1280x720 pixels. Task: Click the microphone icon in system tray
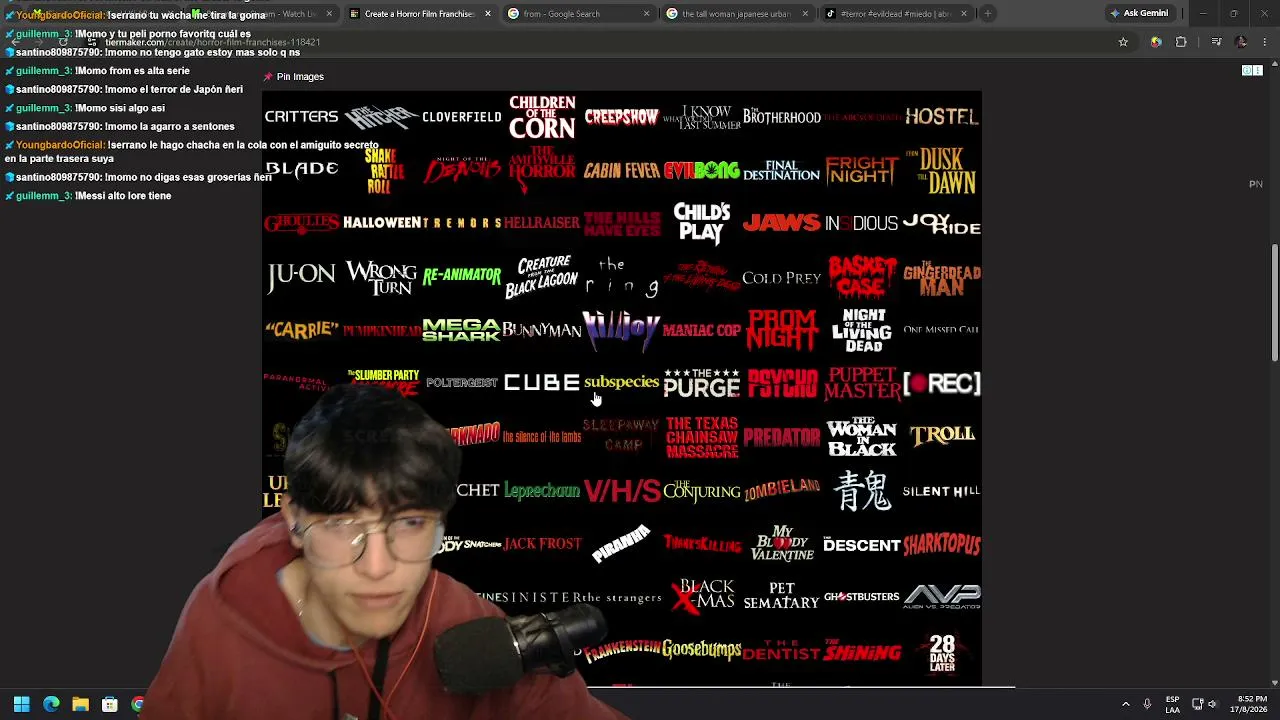[x=1147, y=704]
